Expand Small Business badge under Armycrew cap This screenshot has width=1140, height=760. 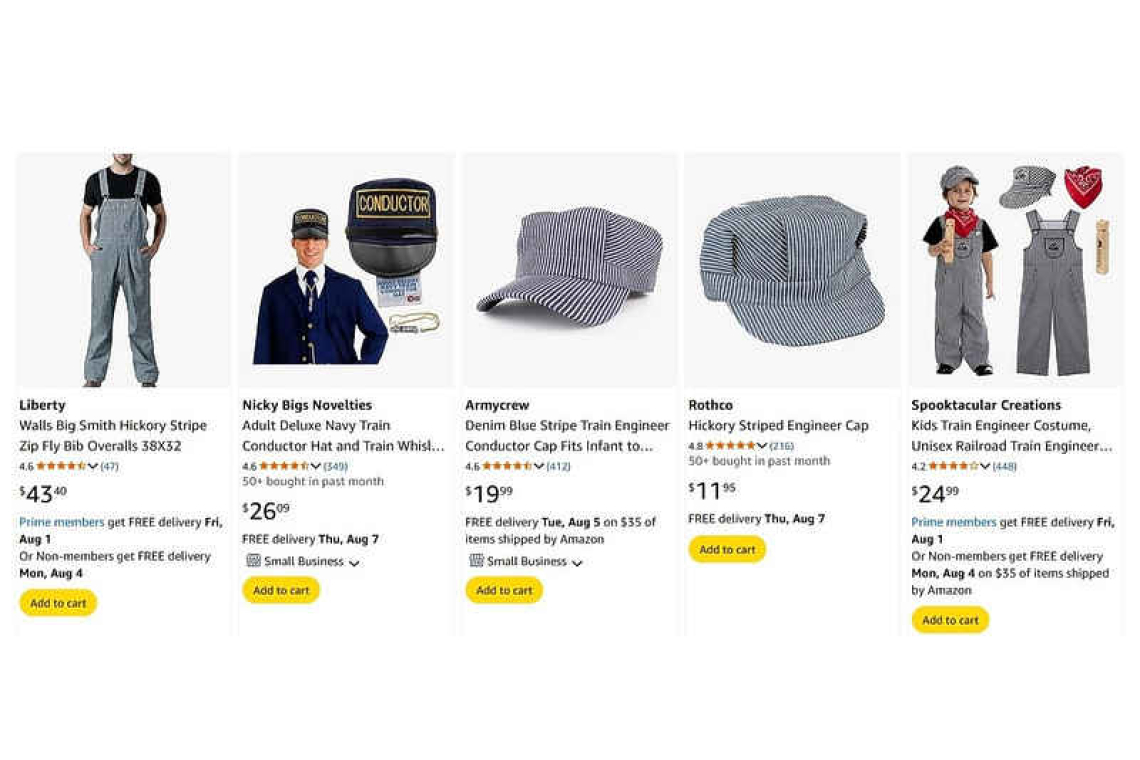[x=577, y=562]
